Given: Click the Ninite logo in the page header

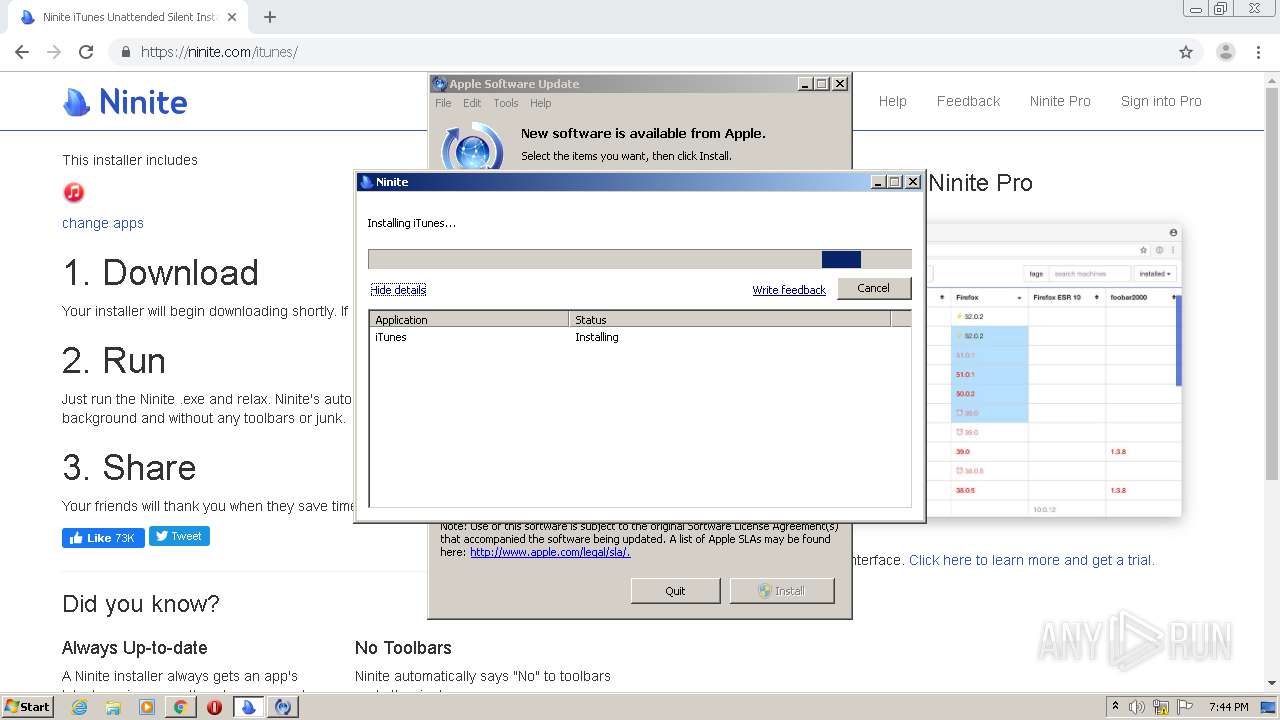Looking at the screenshot, I should click(x=125, y=102).
